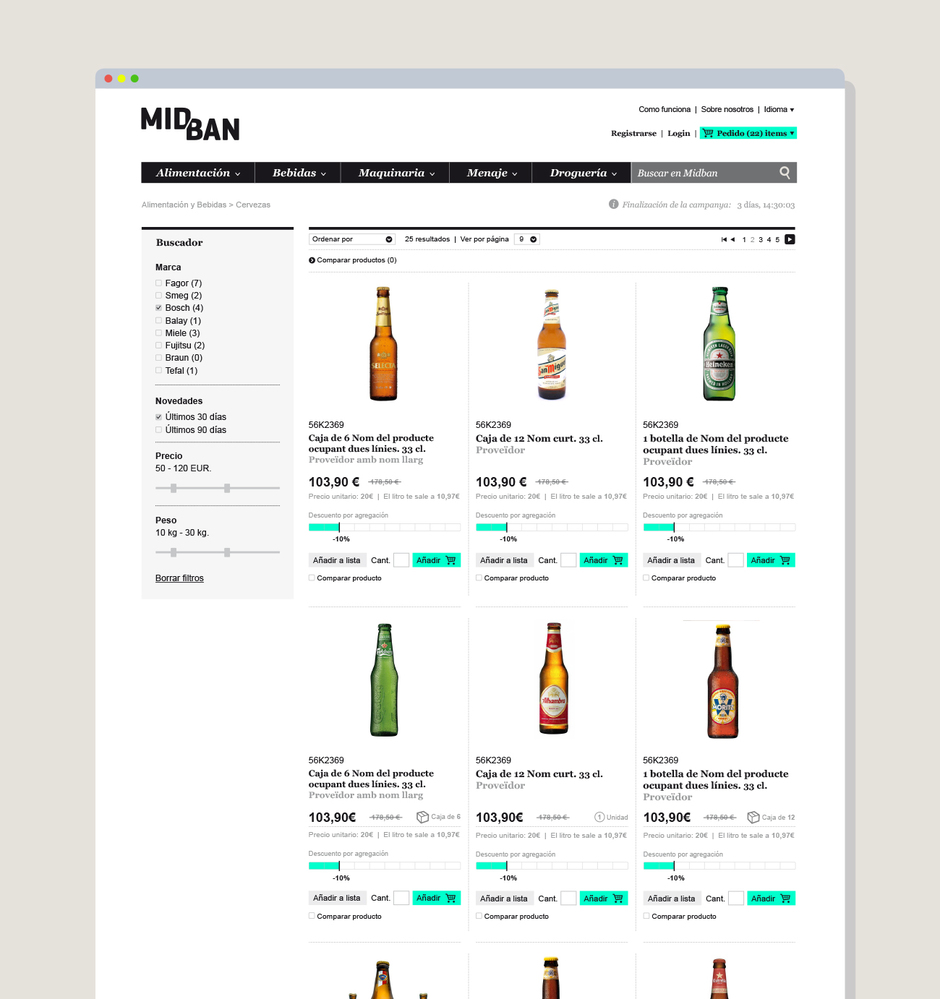Click the Comparar productos (0) link
The image size is (940, 999).
click(x=357, y=260)
